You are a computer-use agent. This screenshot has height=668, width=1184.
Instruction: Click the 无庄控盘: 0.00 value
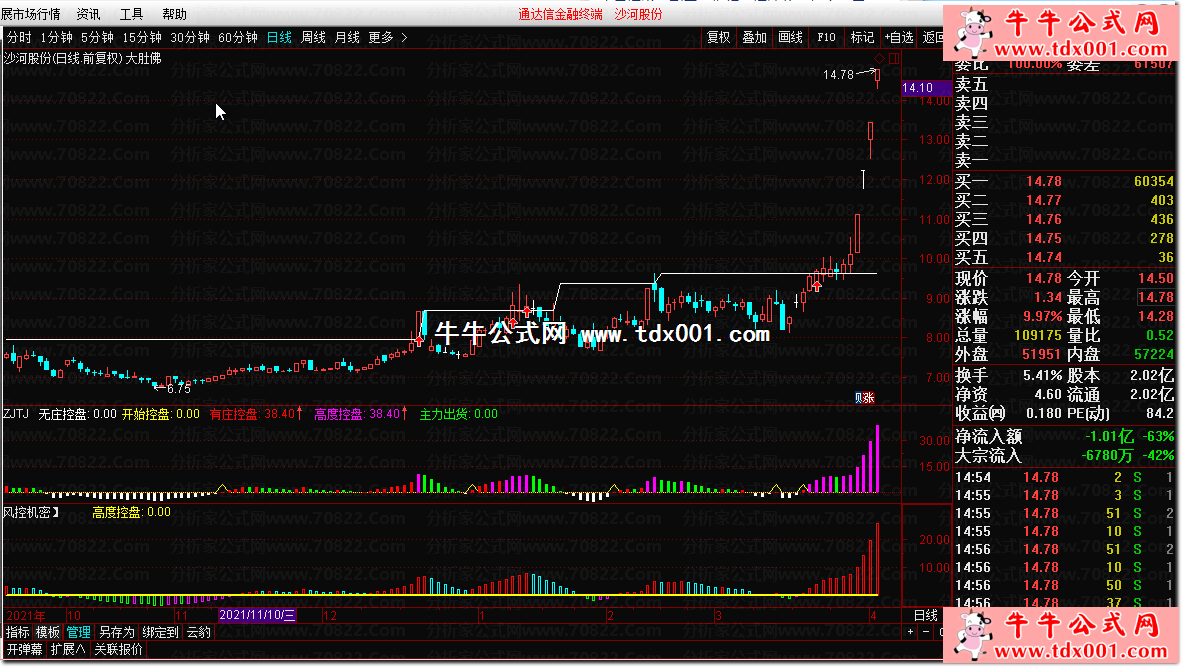(x=77, y=414)
